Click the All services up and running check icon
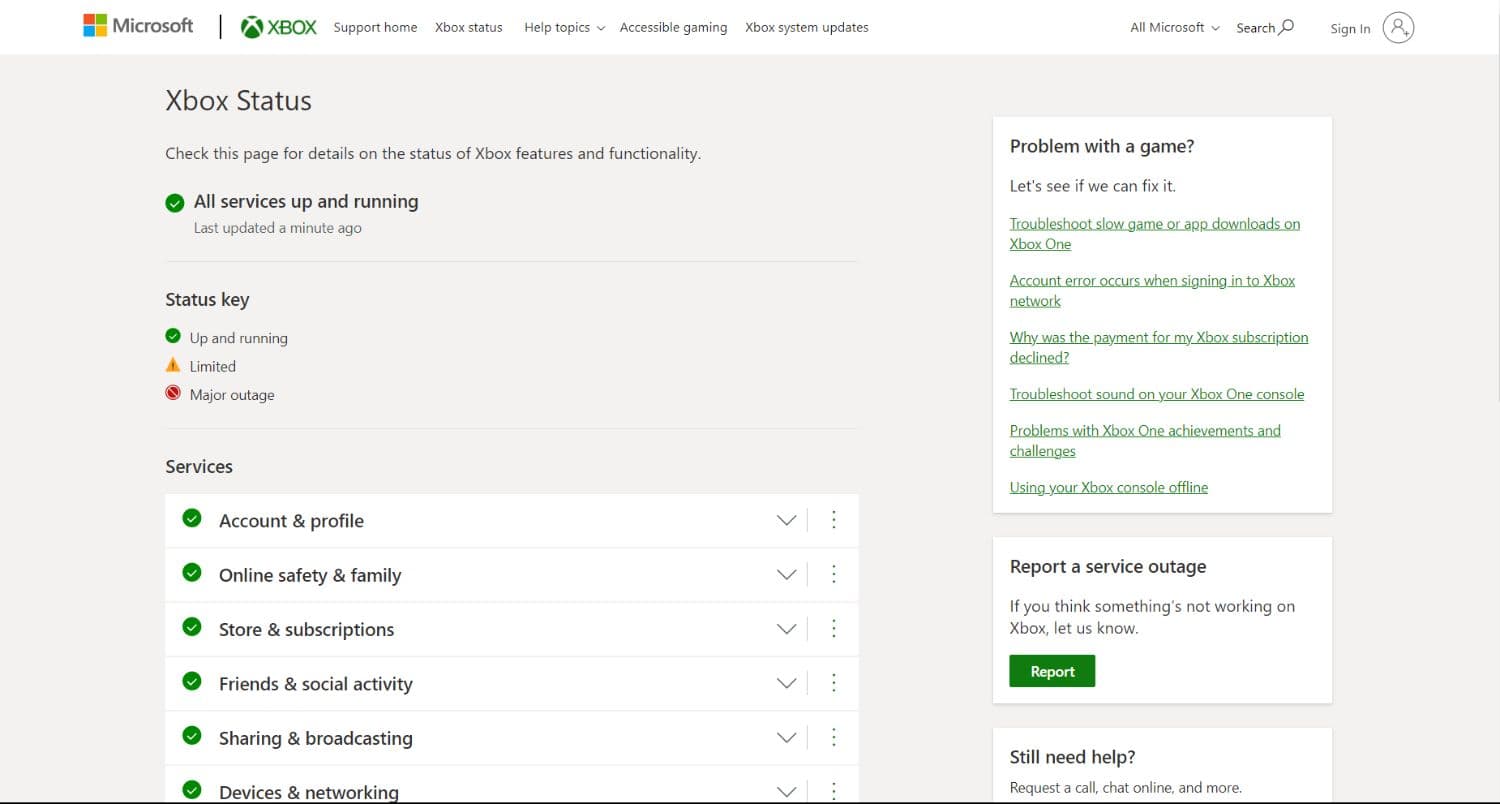 click(175, 203)
